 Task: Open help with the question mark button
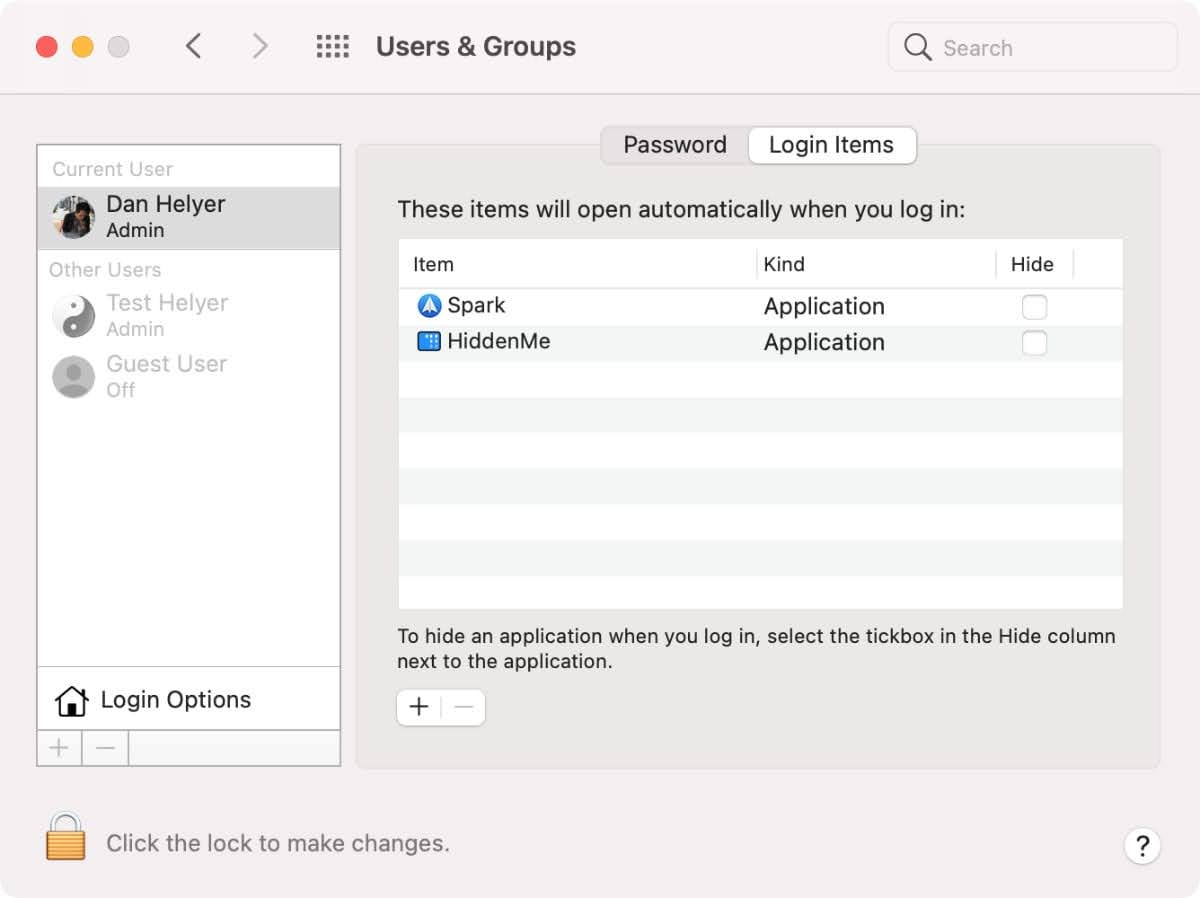click(x=1142, y=845)
